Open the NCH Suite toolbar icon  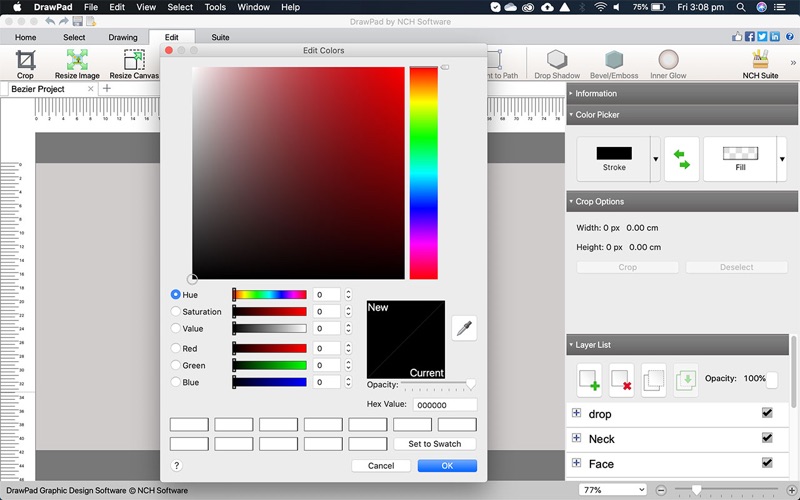point(759,64)
